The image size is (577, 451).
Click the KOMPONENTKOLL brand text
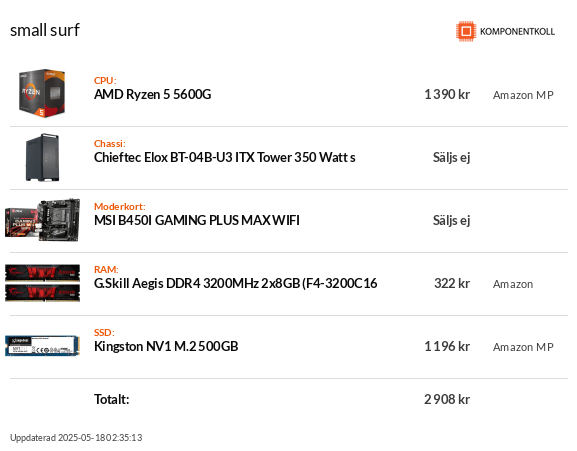pos(517,32)
